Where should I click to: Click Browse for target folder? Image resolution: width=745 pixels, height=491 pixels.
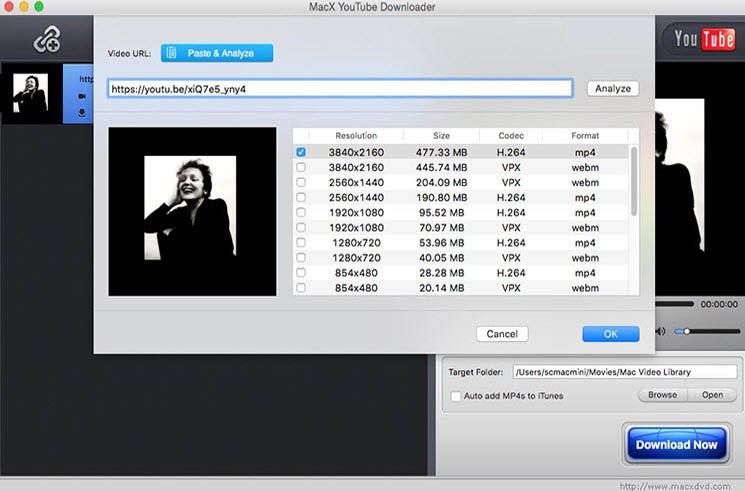click(x=662, y=395)
